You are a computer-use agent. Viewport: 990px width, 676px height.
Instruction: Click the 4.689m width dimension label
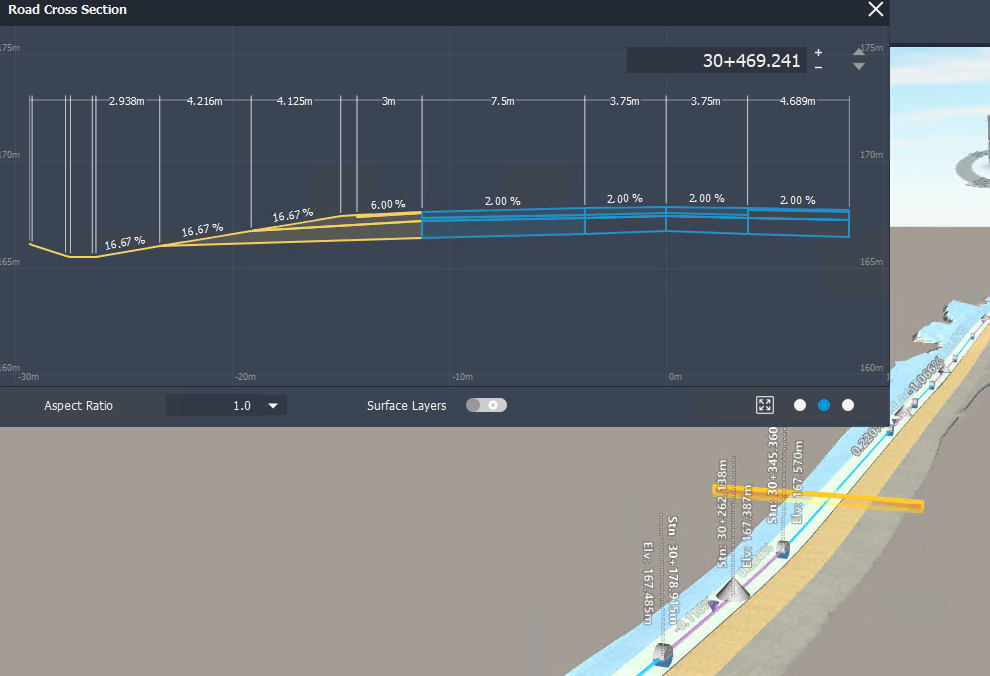point(797,101)
